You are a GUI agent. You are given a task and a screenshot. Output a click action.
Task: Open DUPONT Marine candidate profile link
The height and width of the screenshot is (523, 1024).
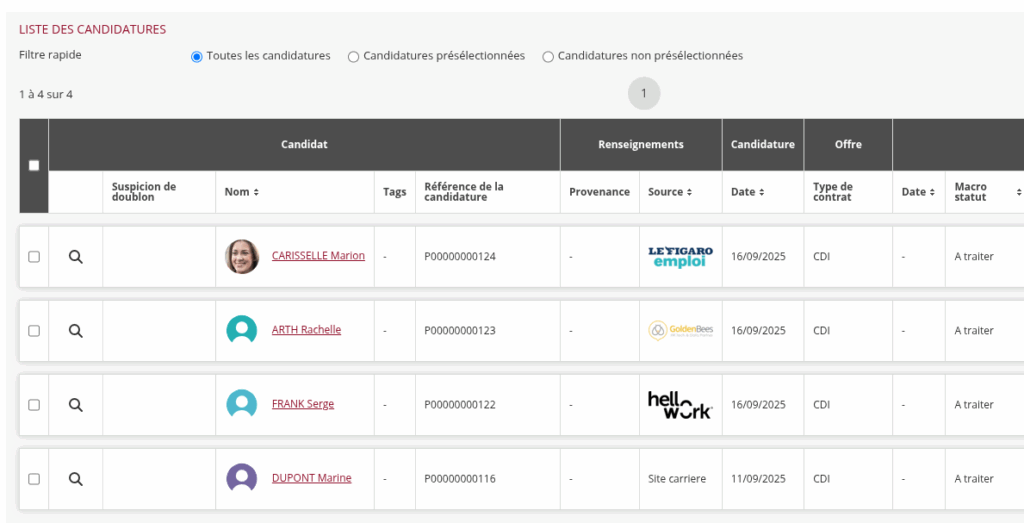[311, 478]
